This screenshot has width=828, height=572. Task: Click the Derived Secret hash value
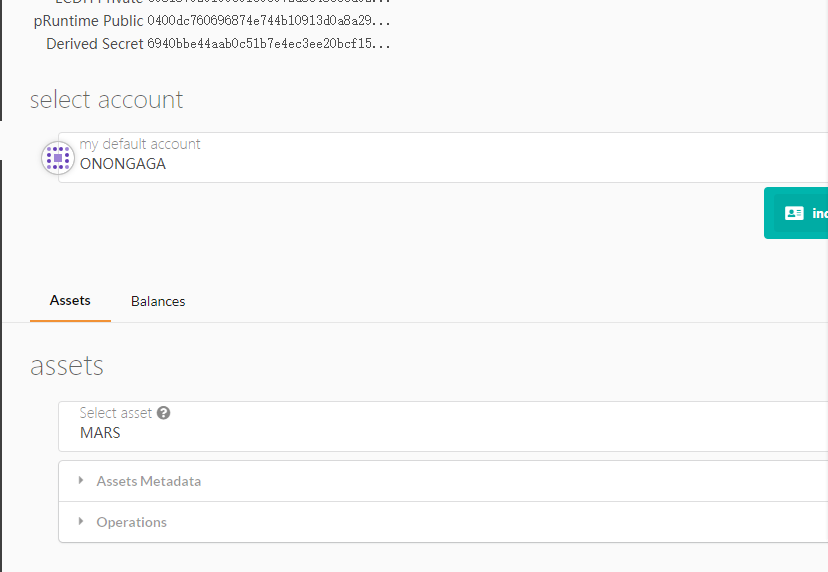[268, 44]
